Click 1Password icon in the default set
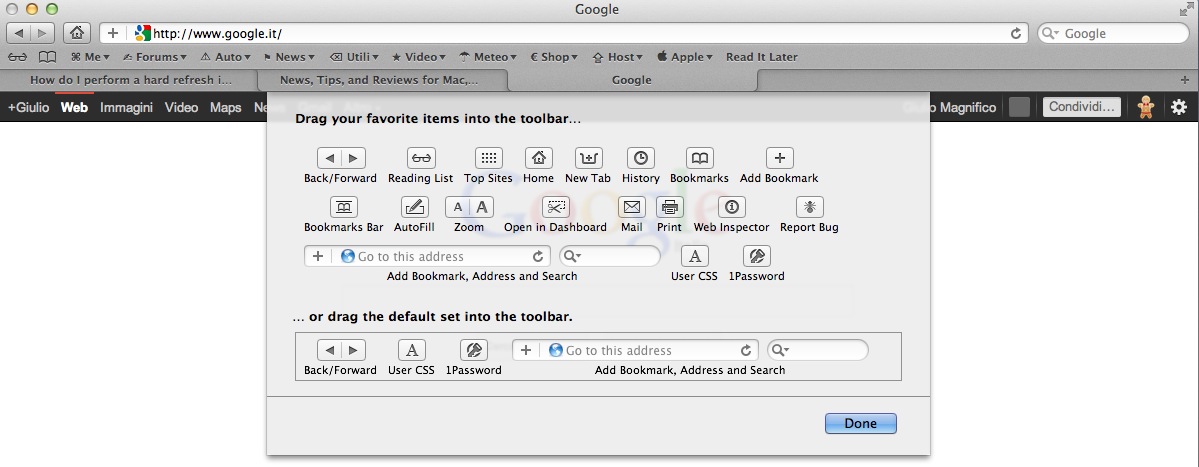The height and width of the screenshot is (467, 1199). (473, 350)
